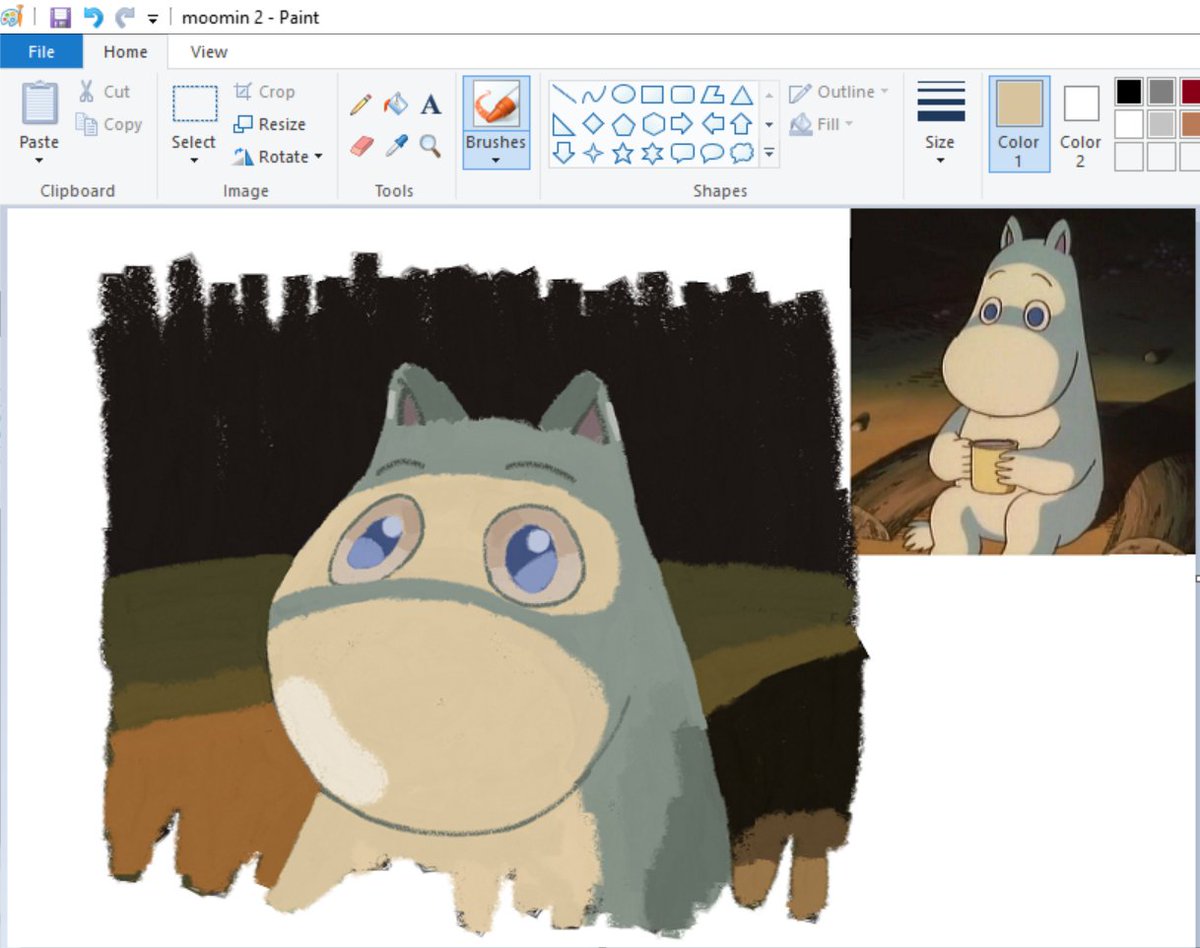Select the Color picker eyedropper tool
The height and width of the screenshot is (948, 1200).
coord(396,146)
